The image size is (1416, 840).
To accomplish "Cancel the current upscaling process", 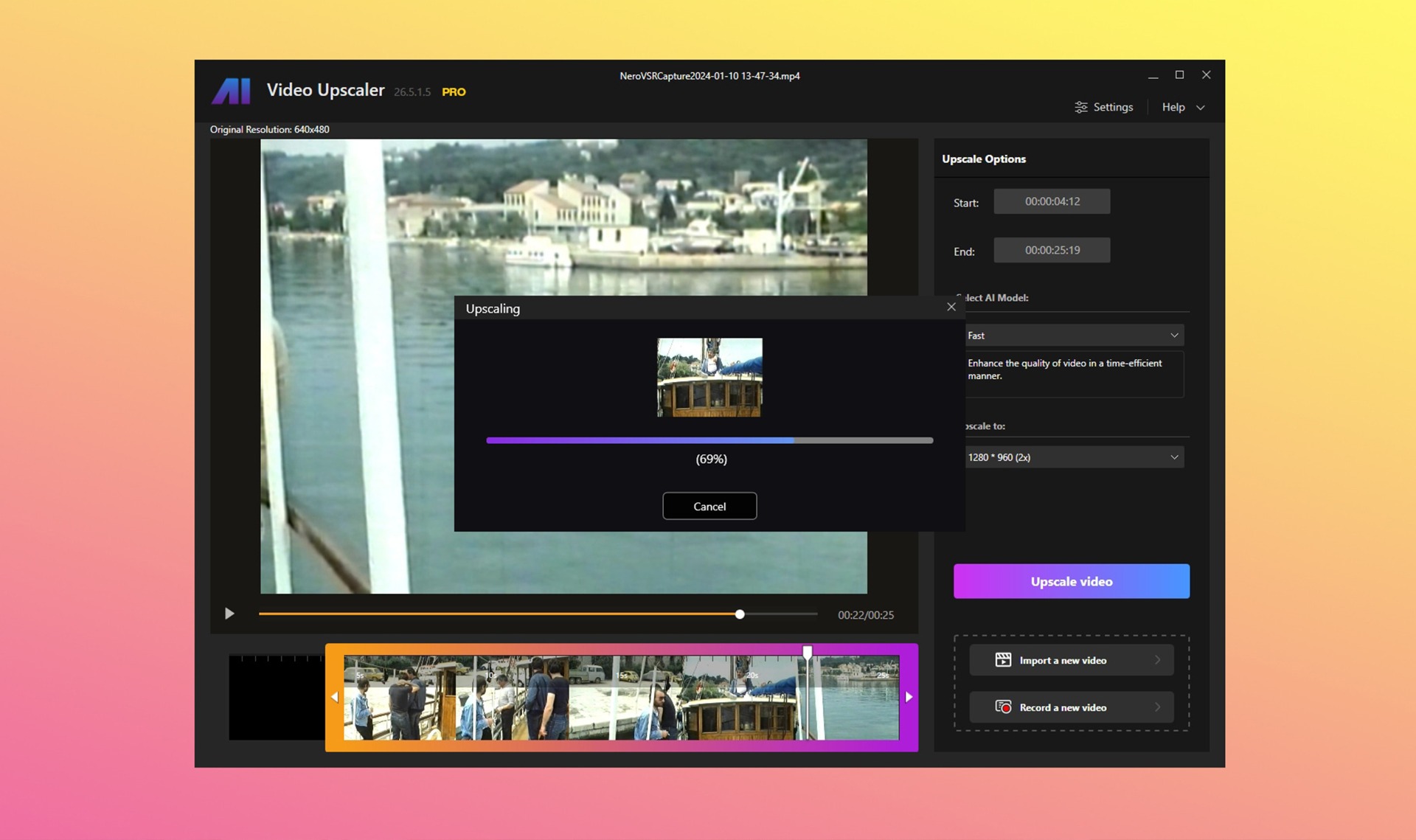I will (x=710, y=506).
